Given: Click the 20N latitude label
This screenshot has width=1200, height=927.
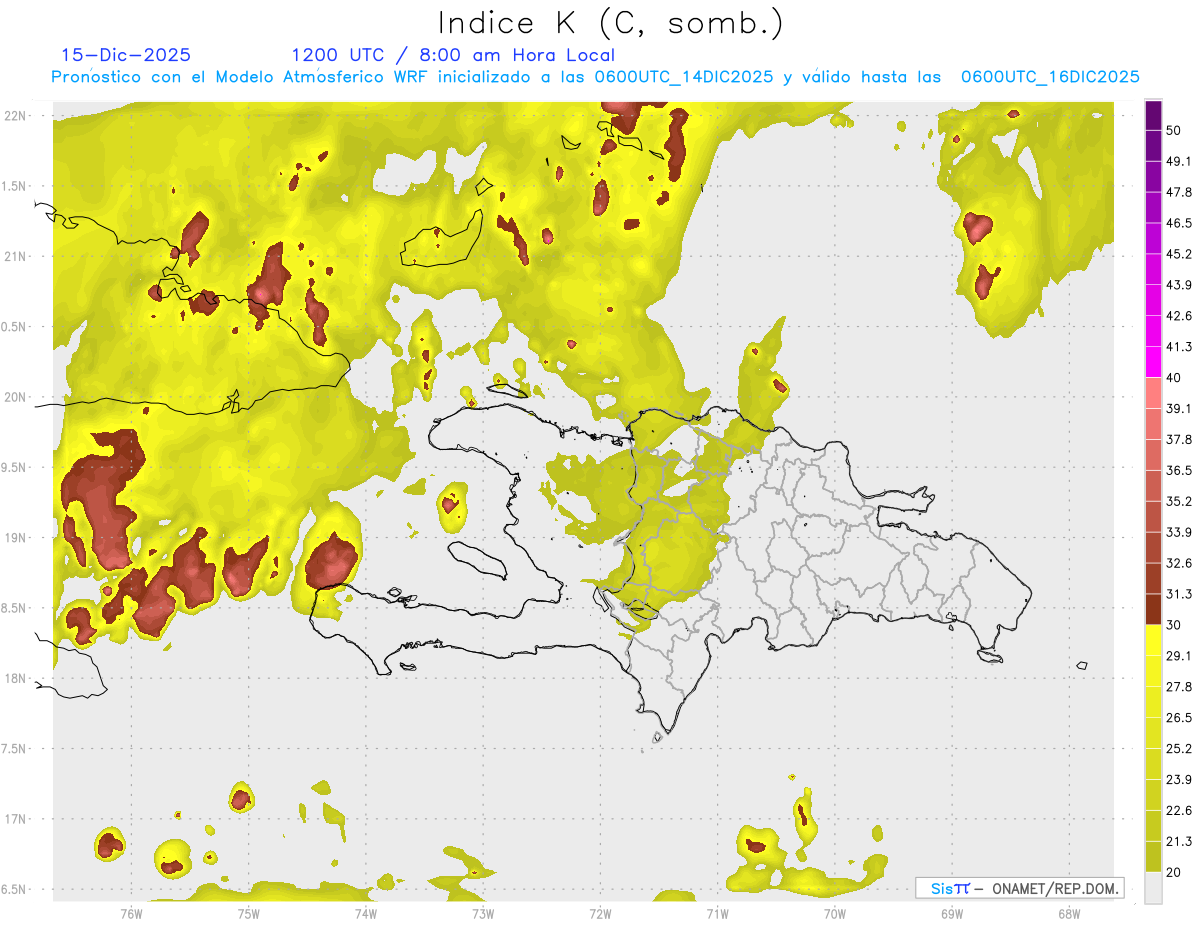Looking at the screenshot, I should click(16, 397).
